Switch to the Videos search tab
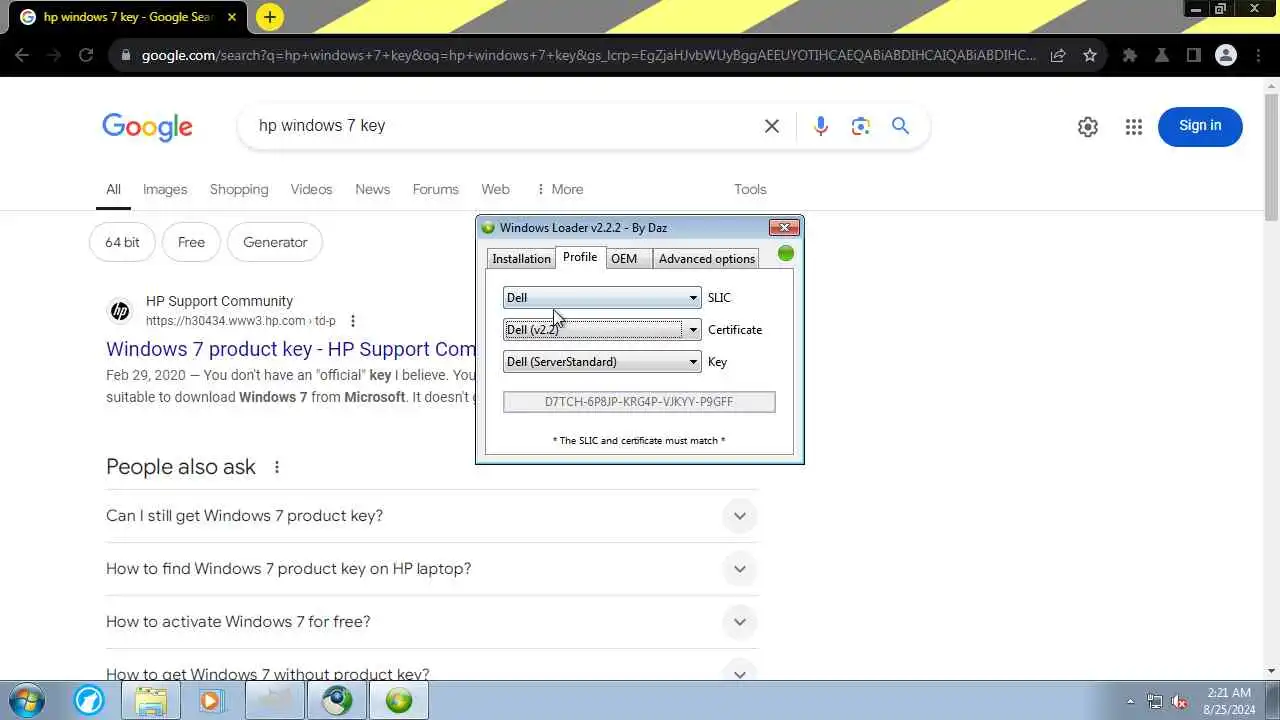The height and width of the screenshot is (720, 1280). tap(311, 189)
